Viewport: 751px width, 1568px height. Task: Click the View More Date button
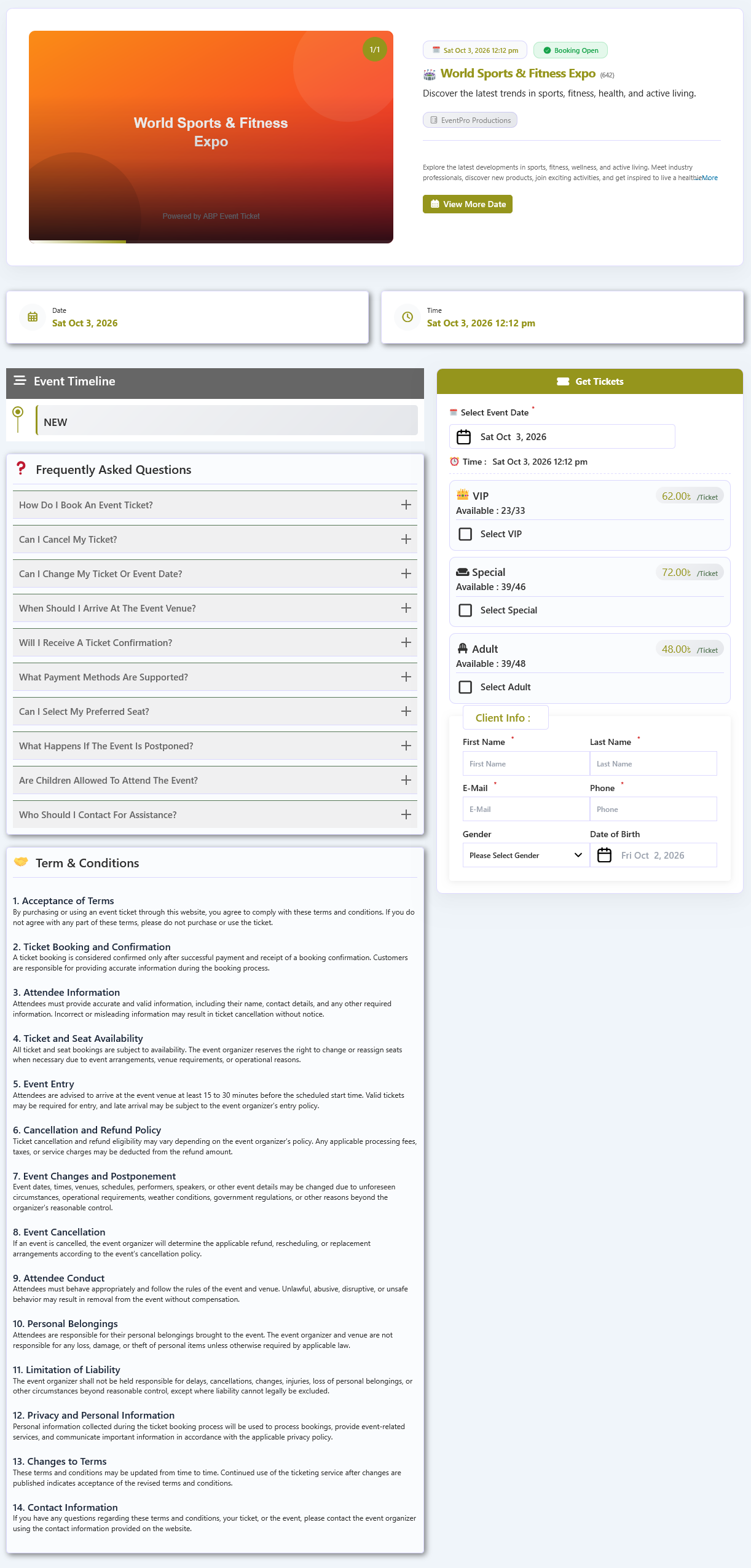tap(468, 204)
